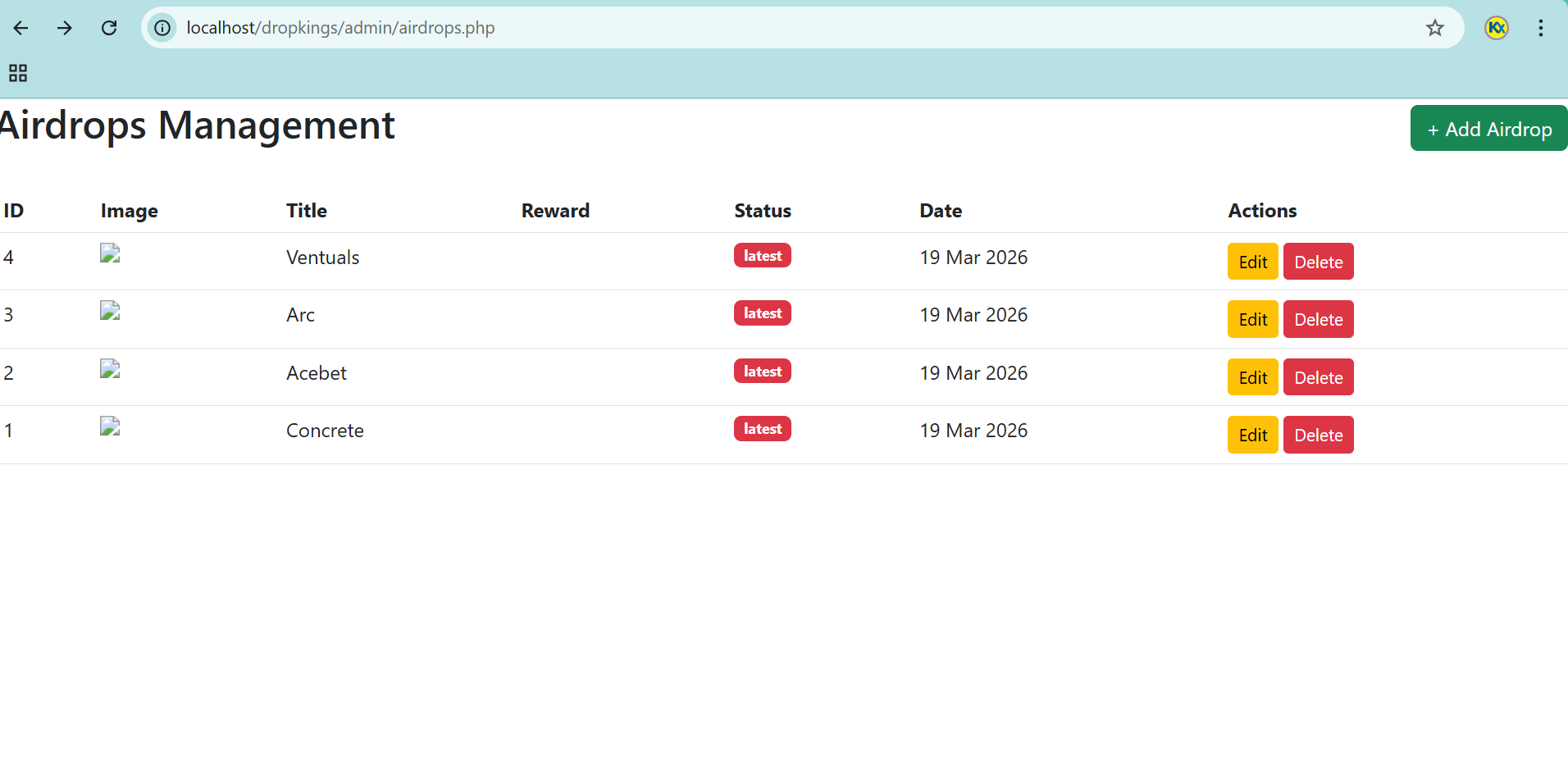
Task: Open the Chrome three-dot menu
Action: point(1540,28)
